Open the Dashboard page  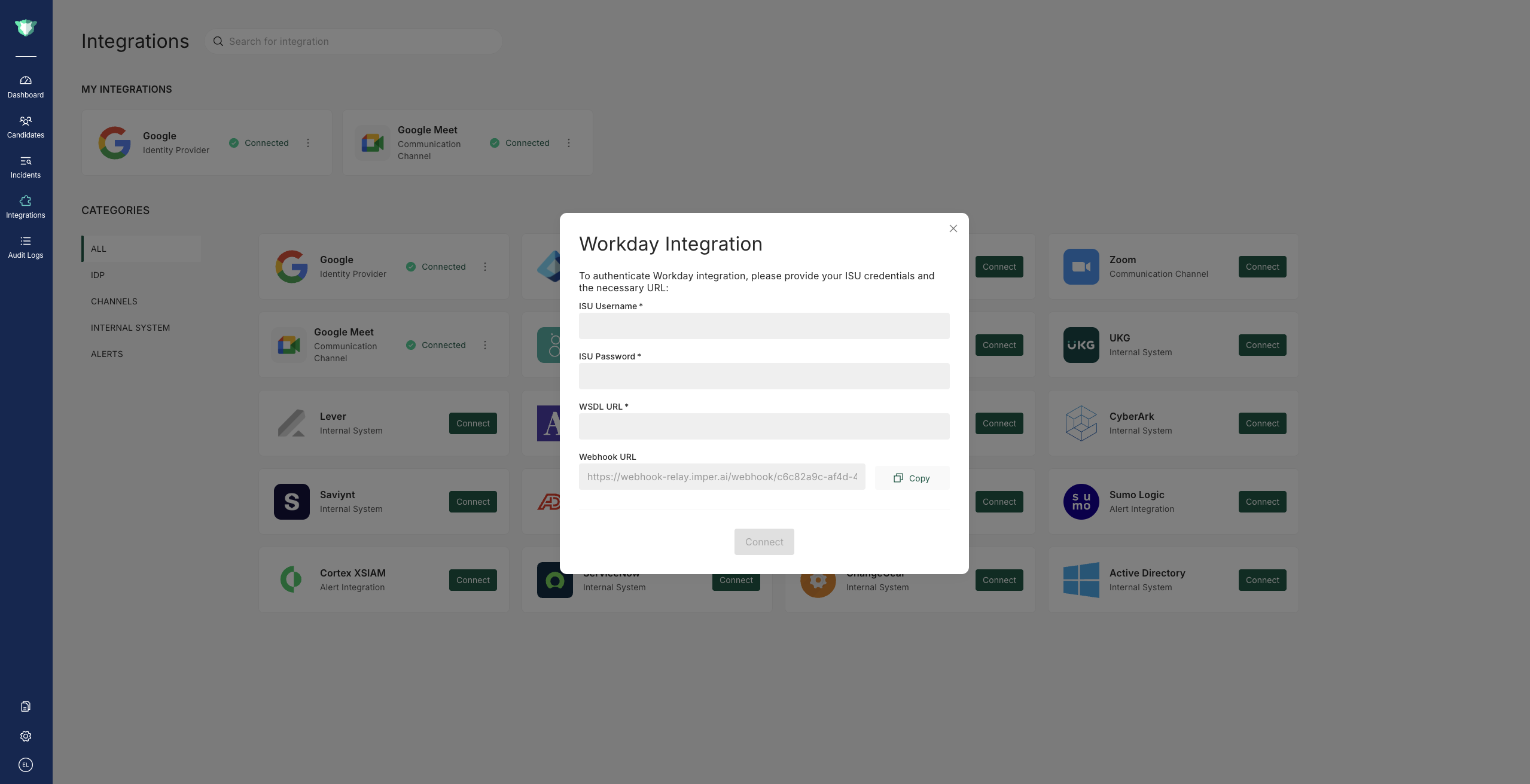(26, 87)
